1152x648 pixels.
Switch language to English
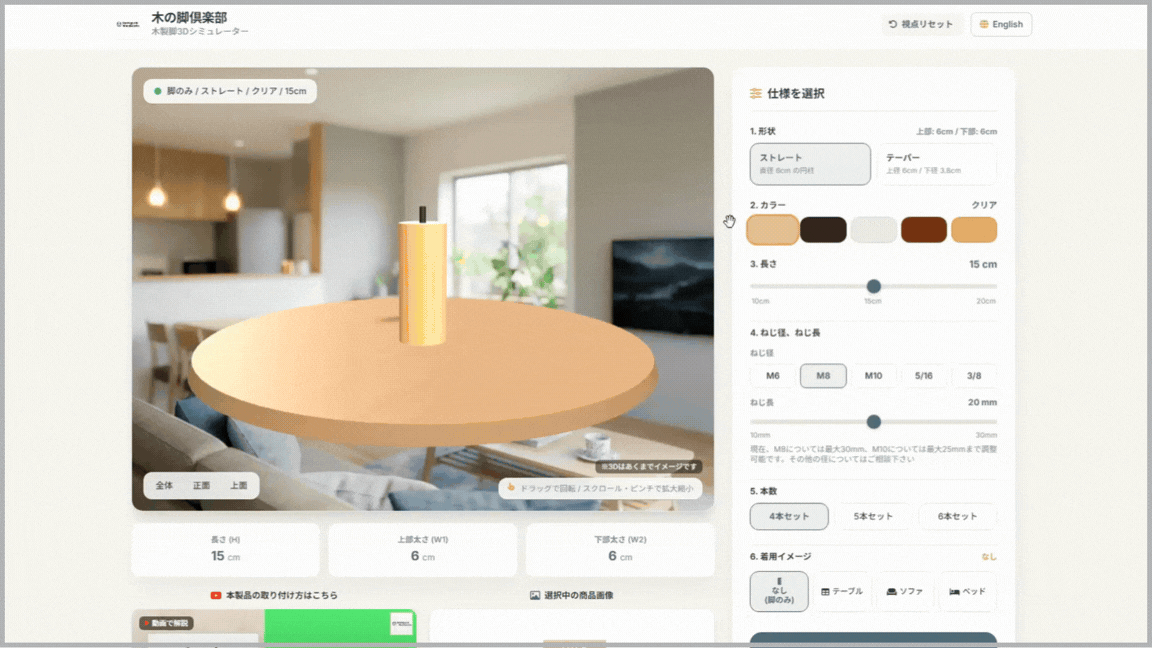1001,24
